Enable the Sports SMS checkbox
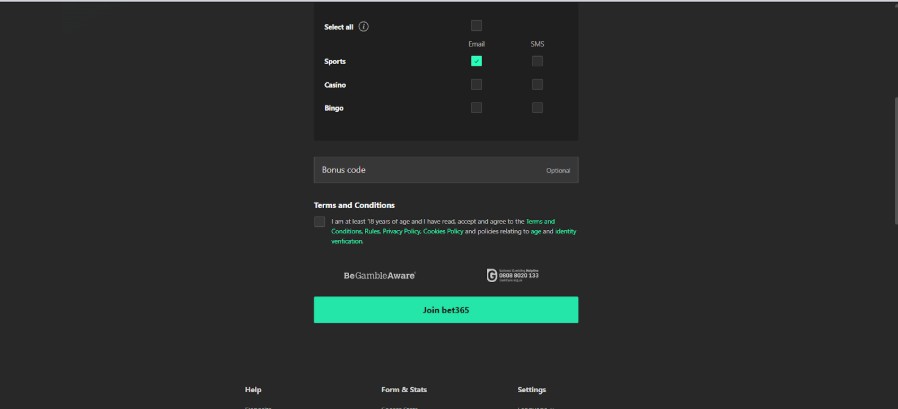Image resolution: width=898 pixels, height=409 pixels. 537,61
